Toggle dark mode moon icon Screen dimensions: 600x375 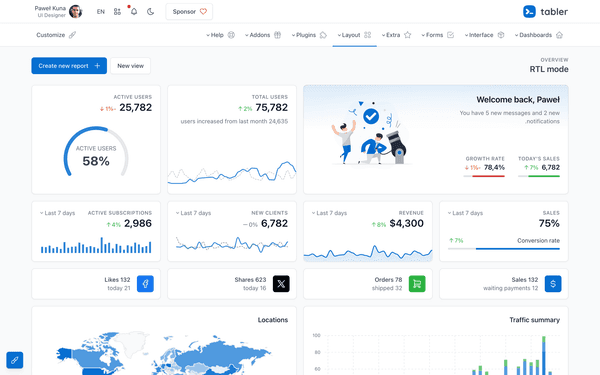(150, 11)
